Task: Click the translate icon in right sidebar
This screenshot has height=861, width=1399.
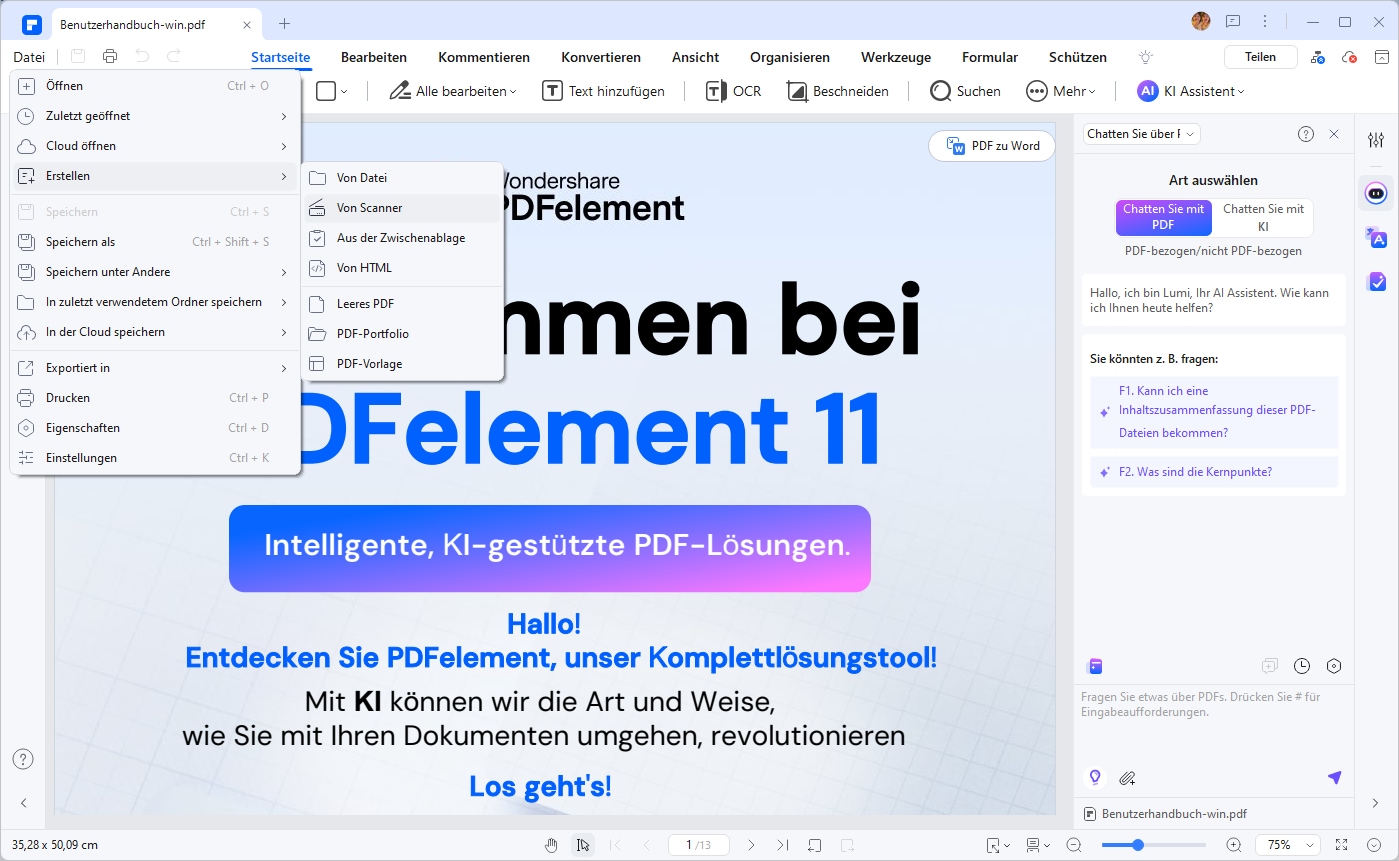Action: [1376, 237]
